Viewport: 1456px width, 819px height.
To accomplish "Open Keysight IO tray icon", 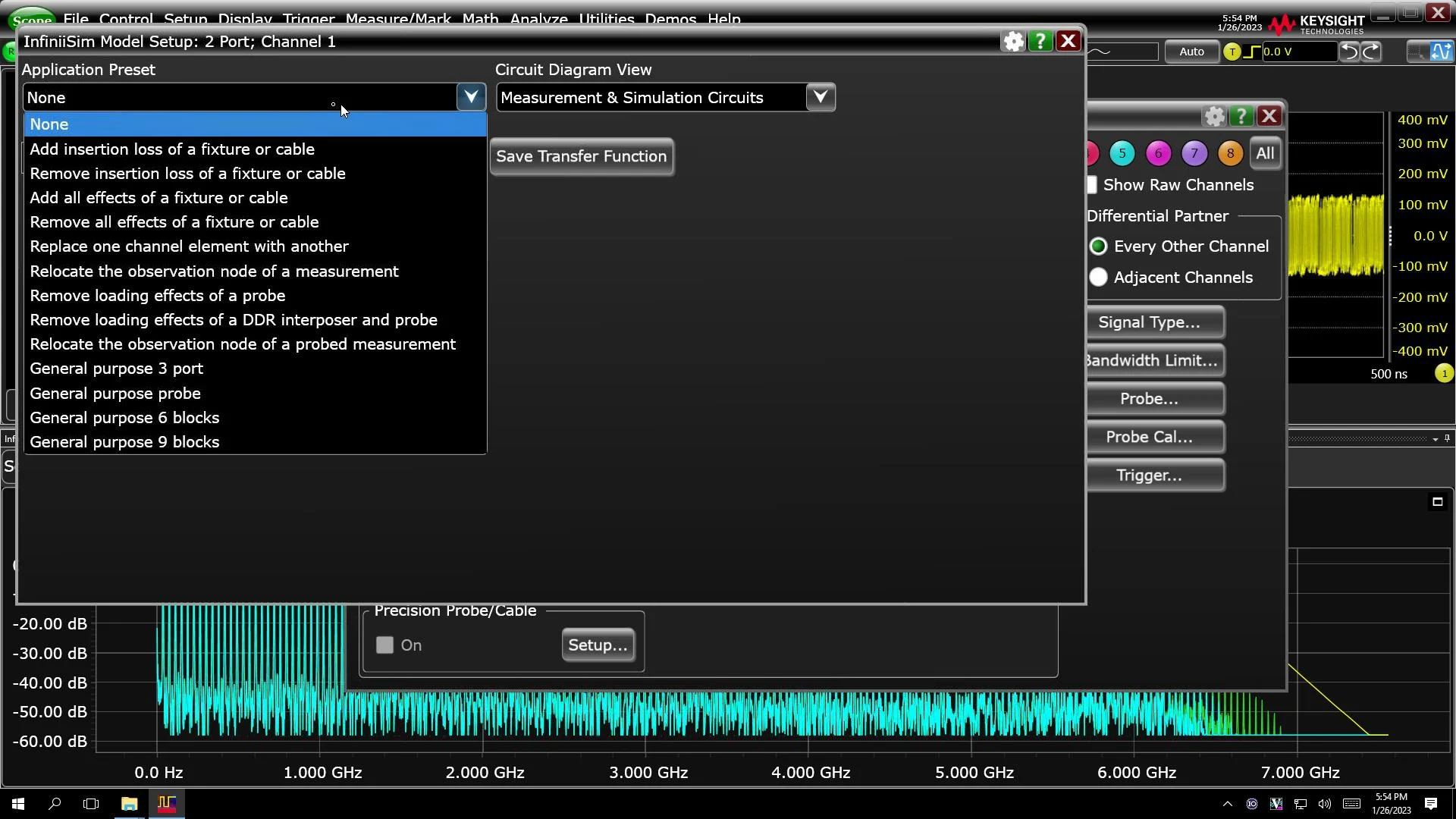I will click(x=1252, y=804).
